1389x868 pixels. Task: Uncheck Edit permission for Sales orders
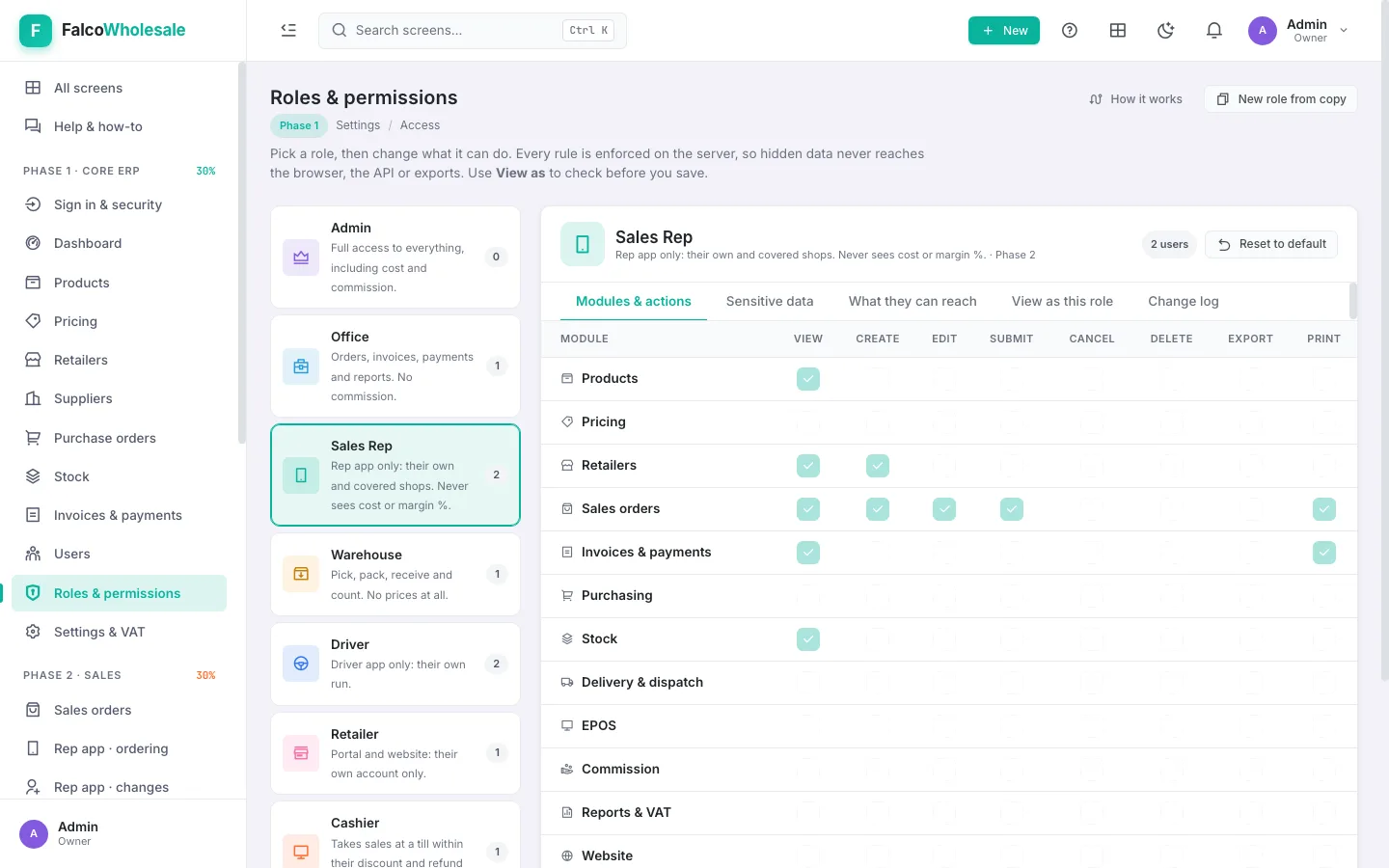pos(944,509)
